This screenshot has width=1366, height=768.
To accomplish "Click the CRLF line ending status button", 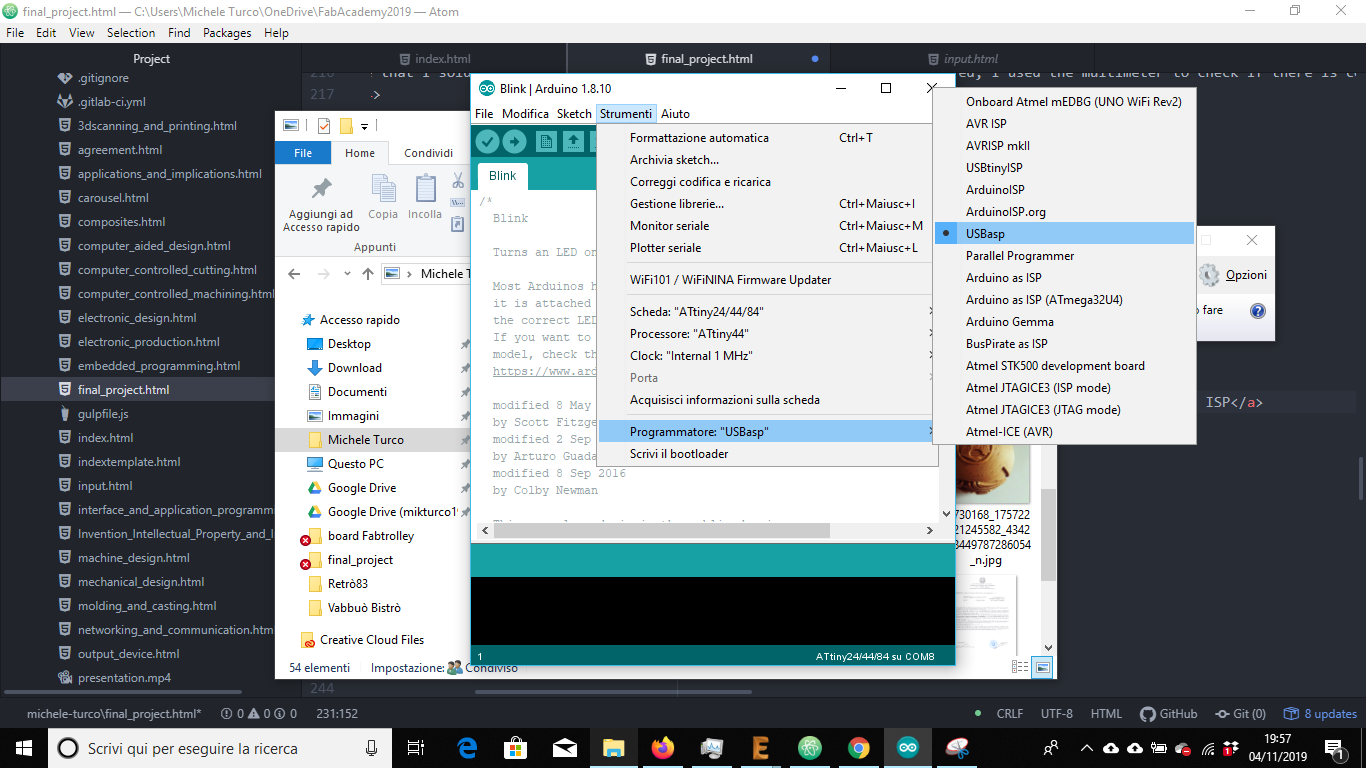I will point(1010,714).
